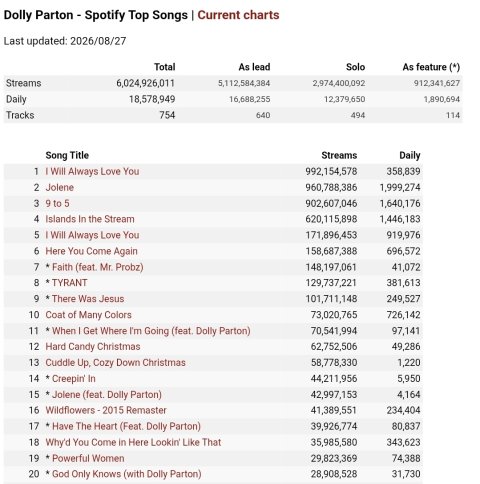The width and height of the screenshot is (480, 484).
Task: Select Hard Candy Christmas link
Action: 93,347
